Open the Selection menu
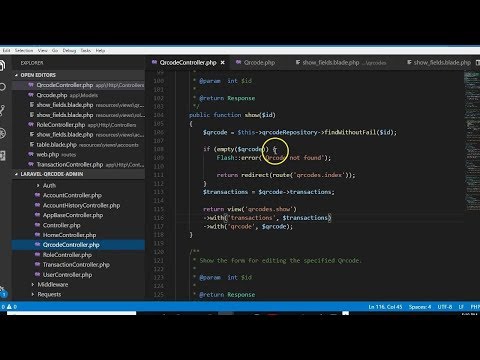The image size is (480, 360). point(24,51)
